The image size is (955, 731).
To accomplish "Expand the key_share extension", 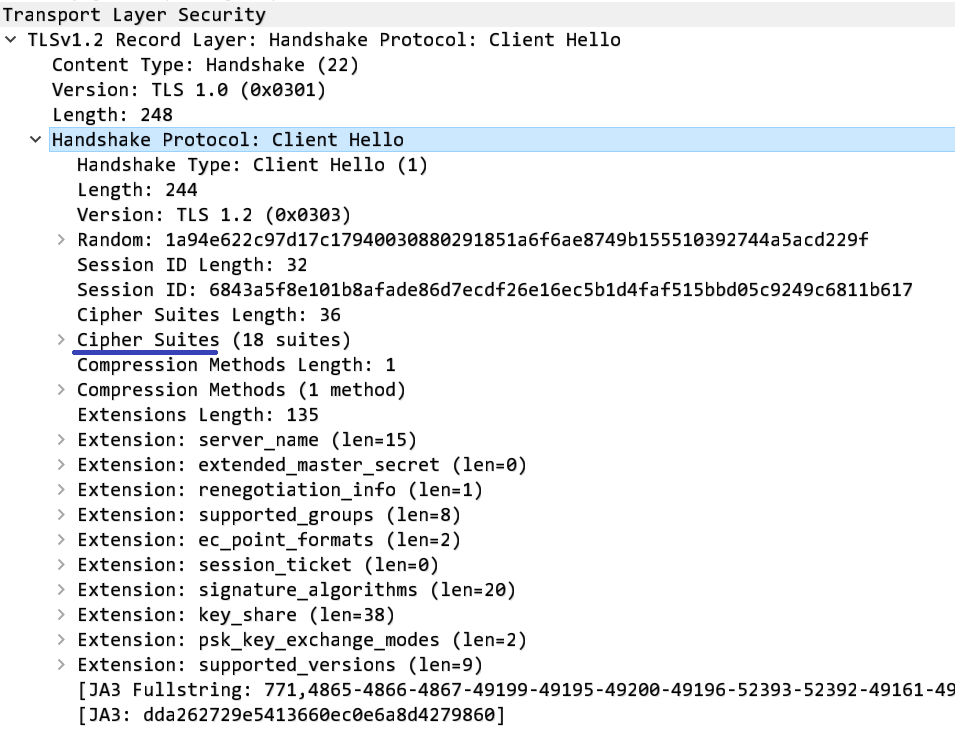I will (x=61, y=615).
